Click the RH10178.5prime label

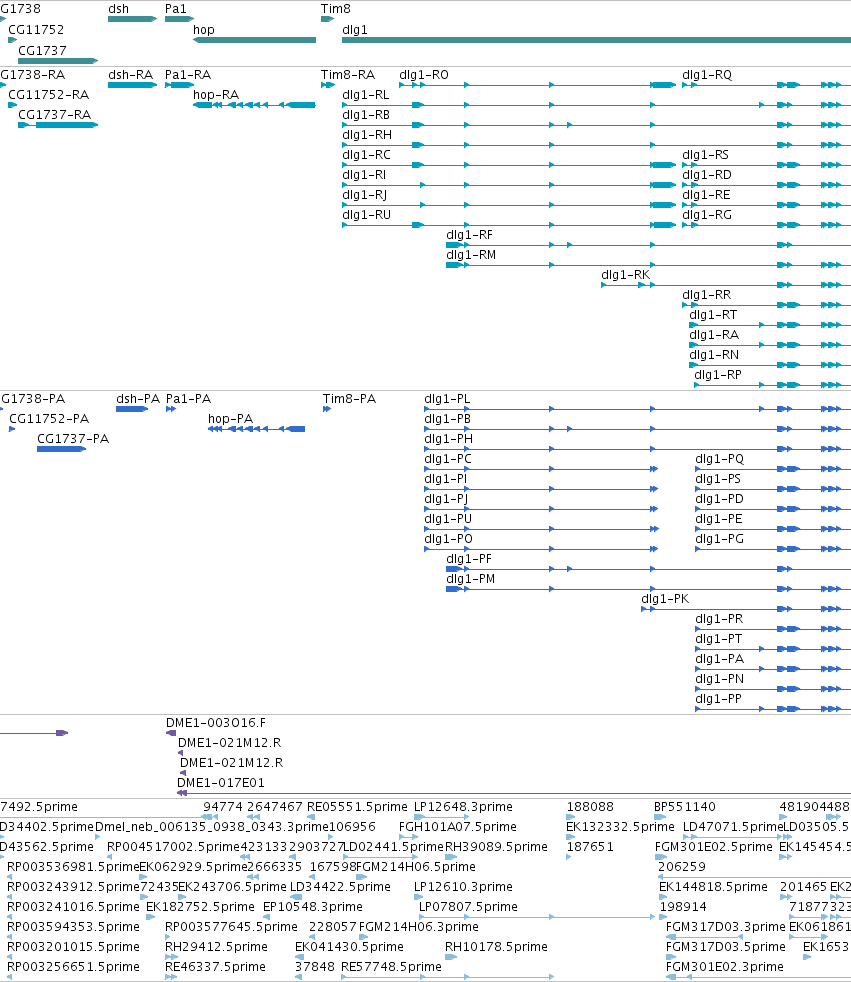coord(496,948)
